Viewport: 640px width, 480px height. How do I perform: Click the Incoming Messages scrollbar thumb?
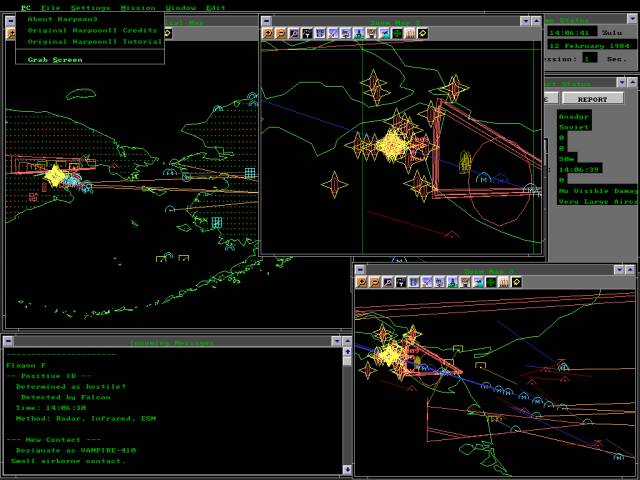(x=347, y=361)
